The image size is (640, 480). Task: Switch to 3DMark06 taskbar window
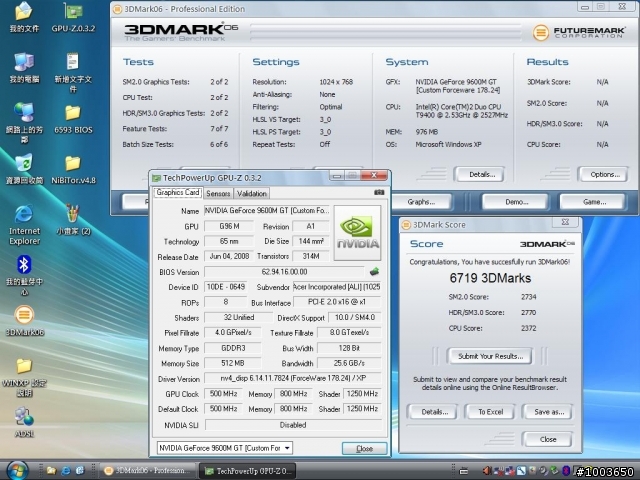point(147,471)
